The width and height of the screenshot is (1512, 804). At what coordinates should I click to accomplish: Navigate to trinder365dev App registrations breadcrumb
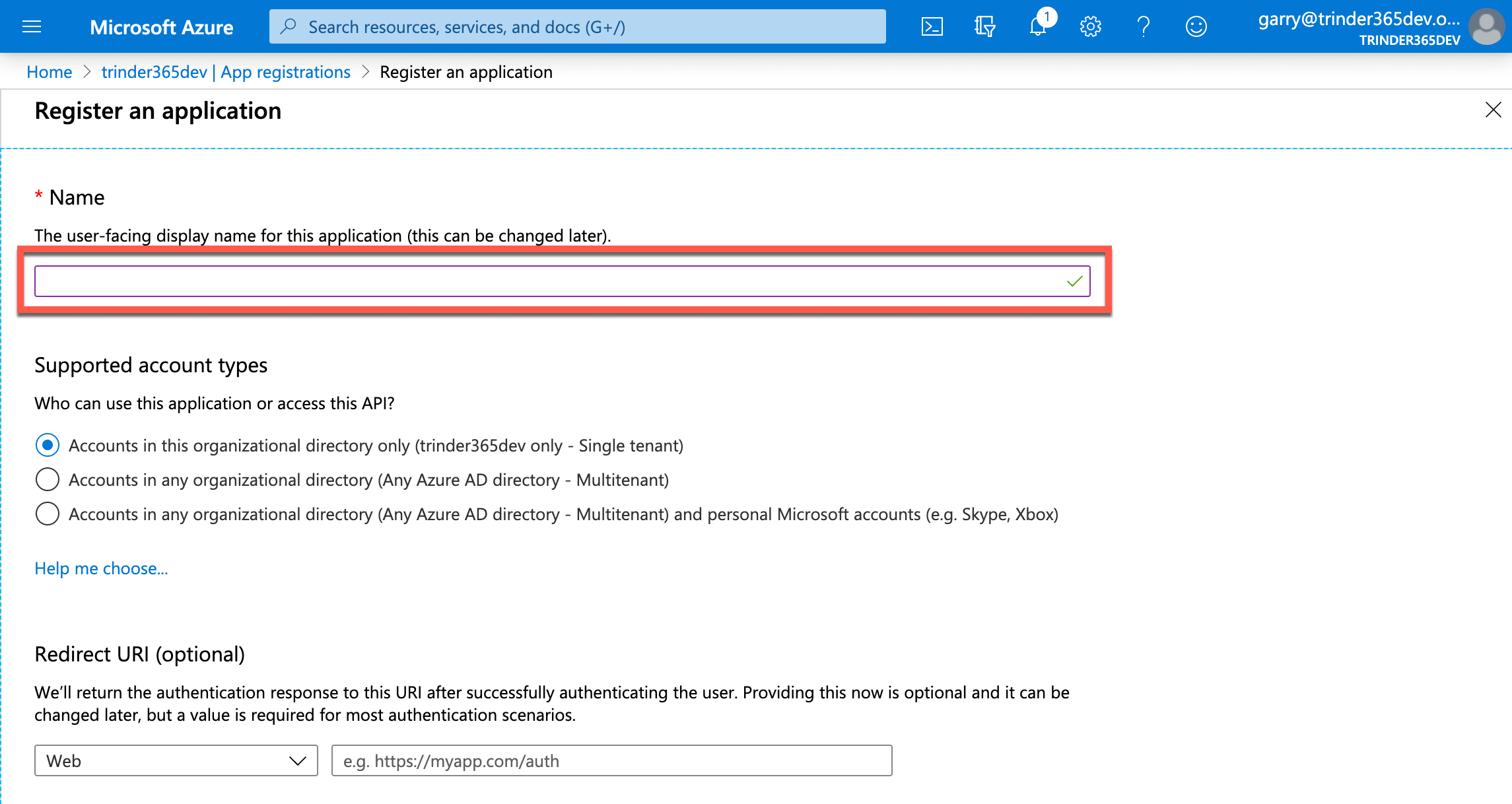[226, 72]
